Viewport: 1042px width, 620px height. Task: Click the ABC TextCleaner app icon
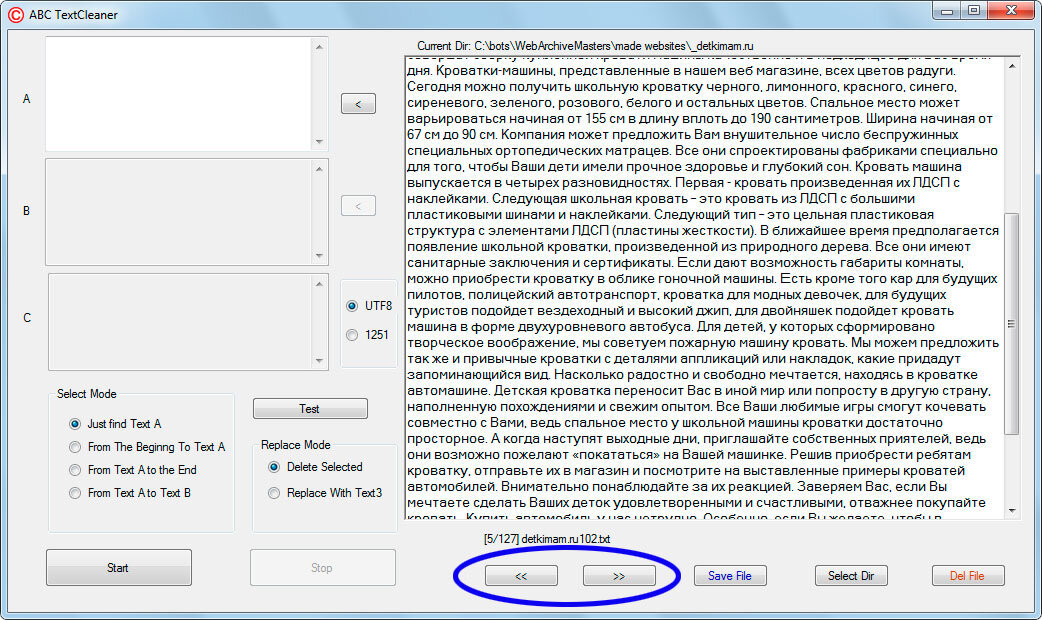pos(15,14)
